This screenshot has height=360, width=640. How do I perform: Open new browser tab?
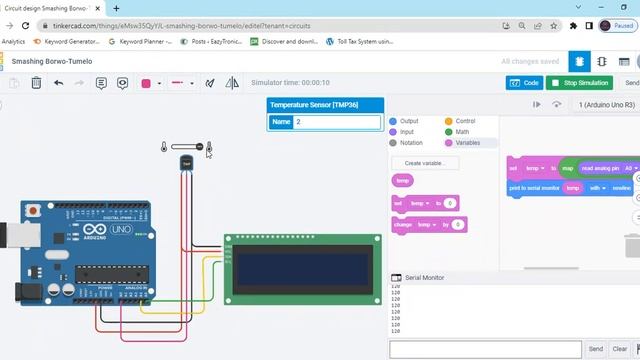tap(116, 8)
